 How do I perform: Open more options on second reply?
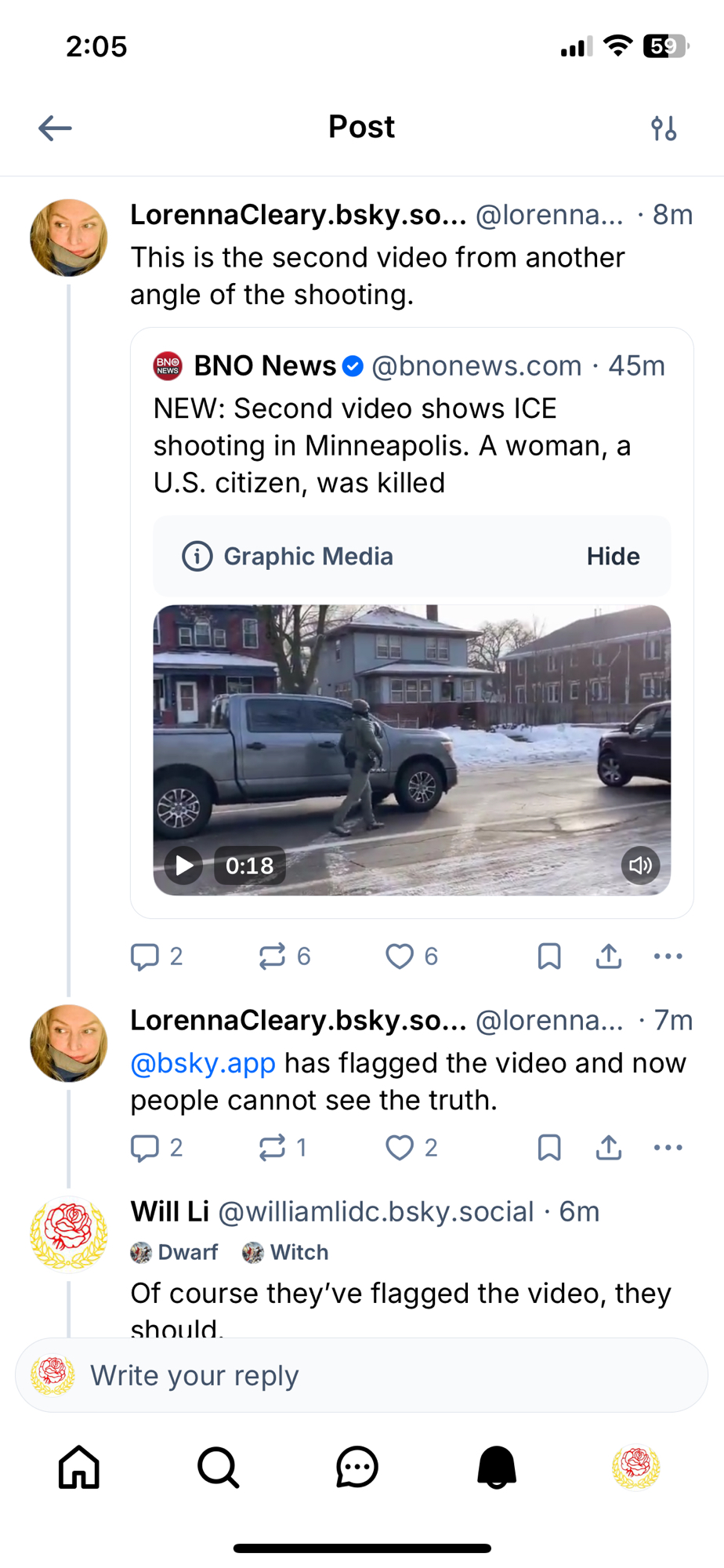pos(668,1148)
